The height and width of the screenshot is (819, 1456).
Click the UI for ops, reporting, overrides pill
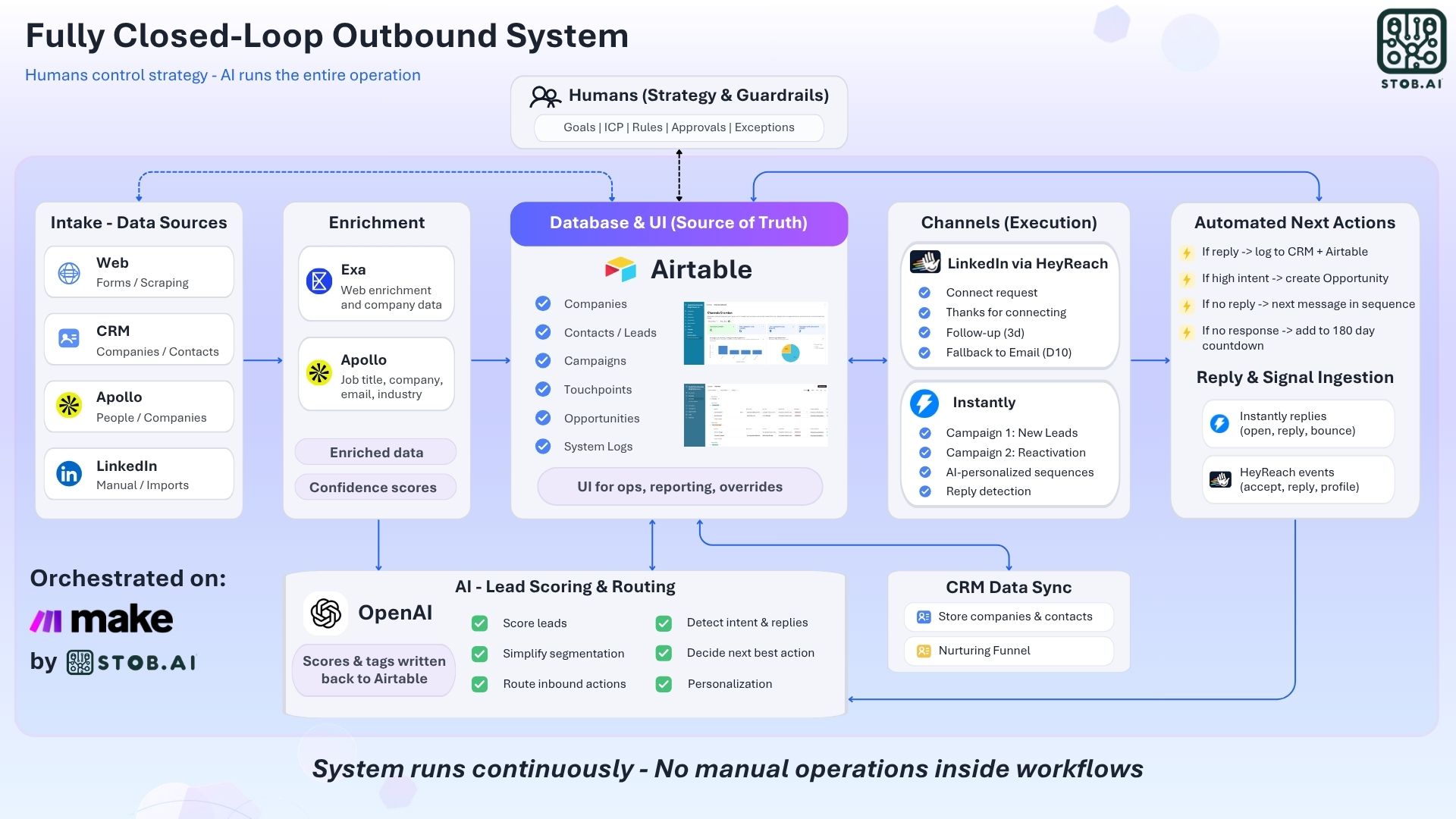point(679,487)
